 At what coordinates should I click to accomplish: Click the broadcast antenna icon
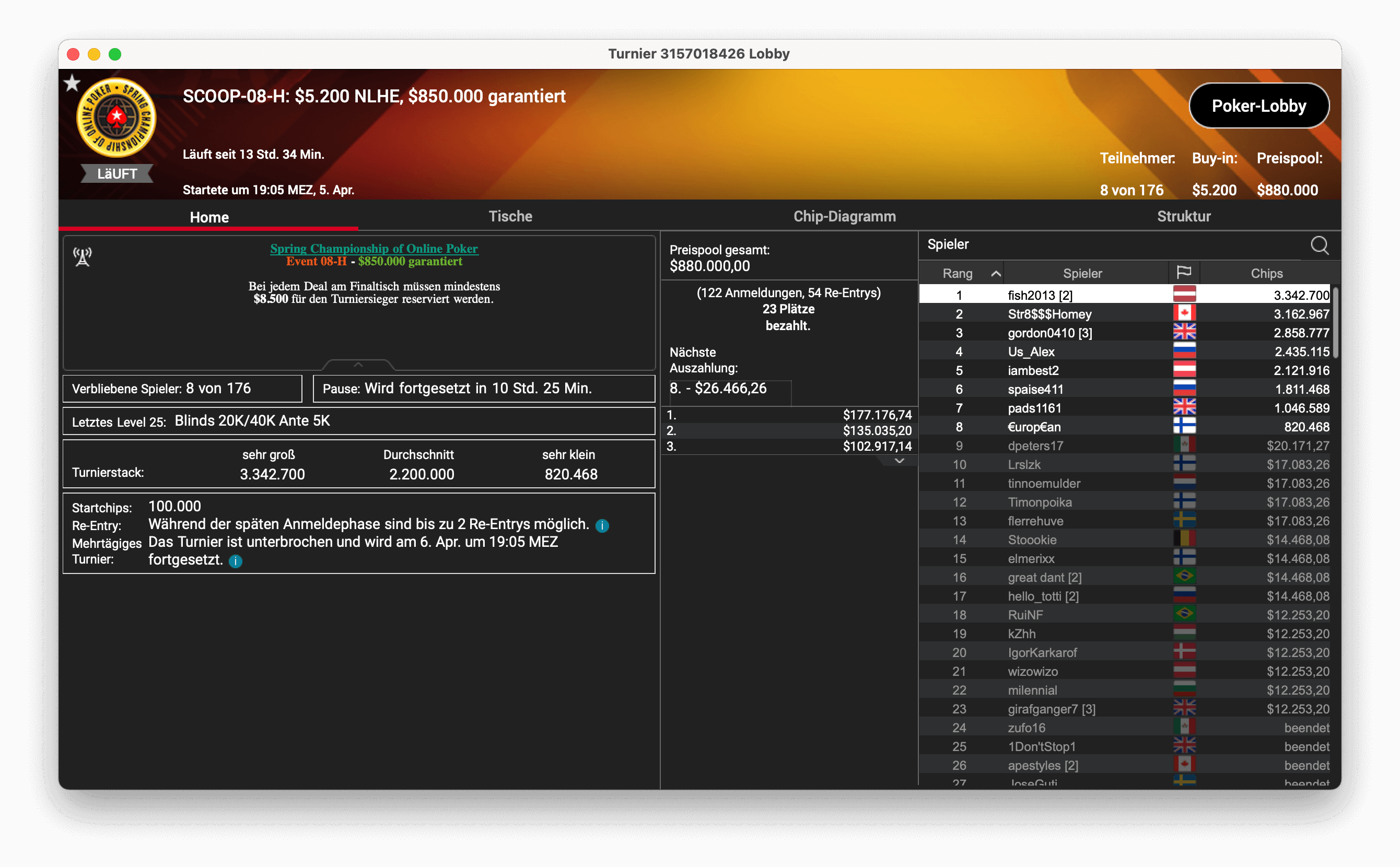pos(82,257)
